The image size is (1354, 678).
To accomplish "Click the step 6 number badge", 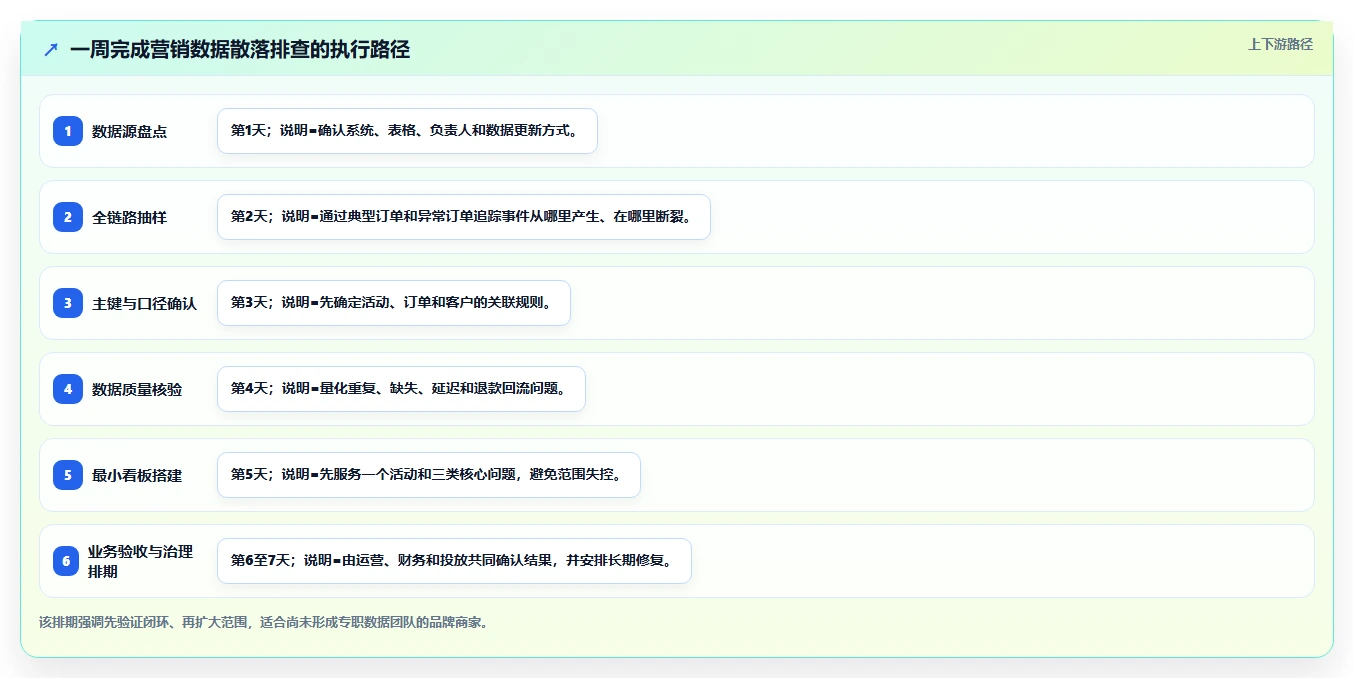I will pyautogui.click(x=66, y=561).
